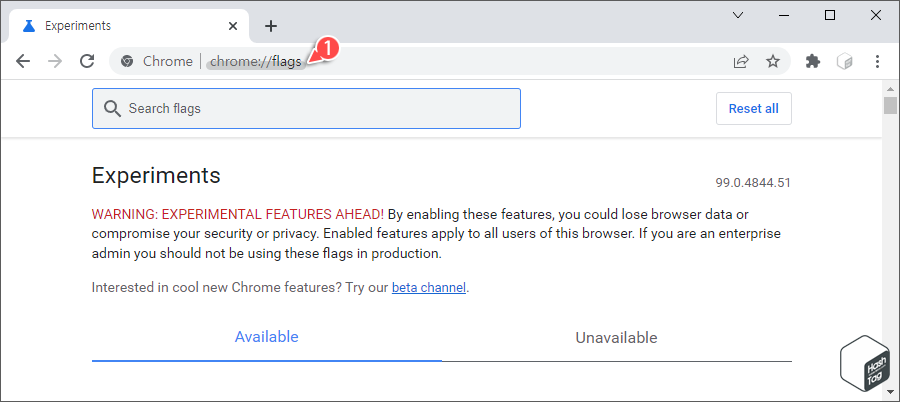
Task: Open a new tab with plus button
Action: pos(271,26)
